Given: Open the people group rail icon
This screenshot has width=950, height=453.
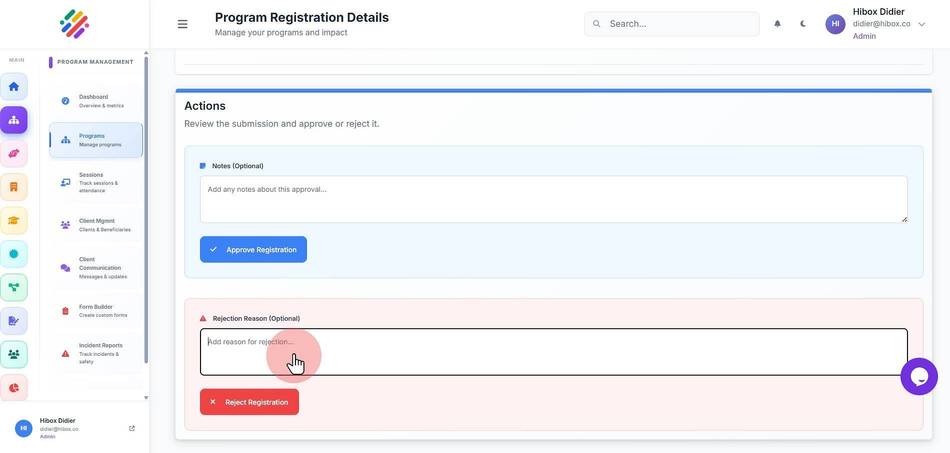Looking at the screenshot, I should 14,354.
